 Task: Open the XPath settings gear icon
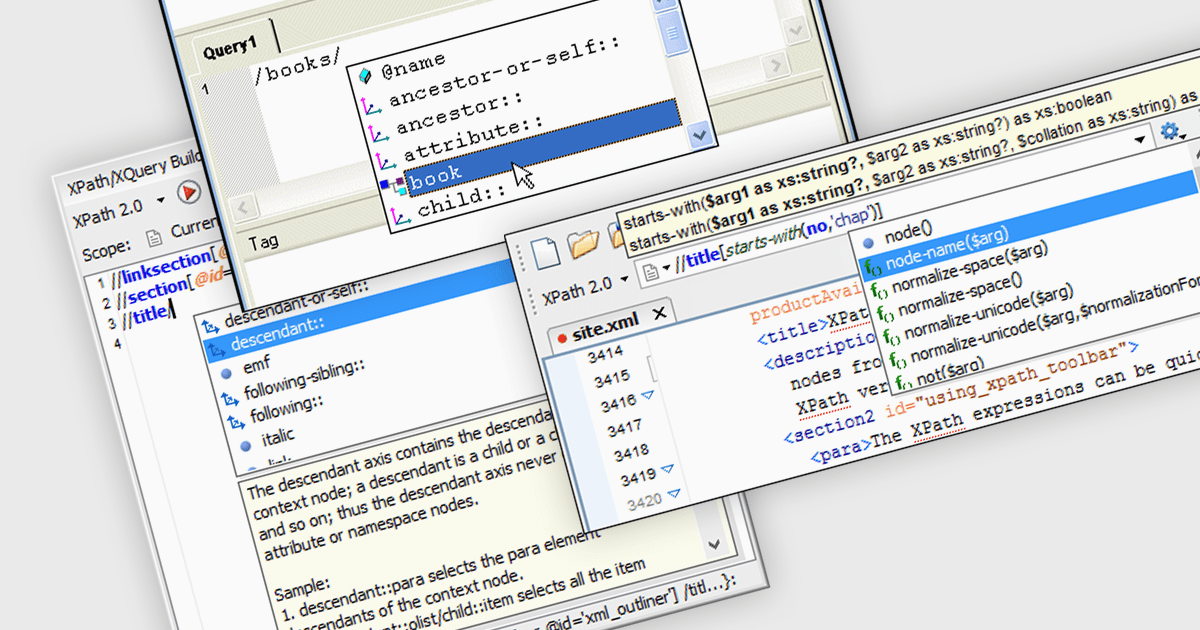pyautogui.click(x=1168, y=130)
